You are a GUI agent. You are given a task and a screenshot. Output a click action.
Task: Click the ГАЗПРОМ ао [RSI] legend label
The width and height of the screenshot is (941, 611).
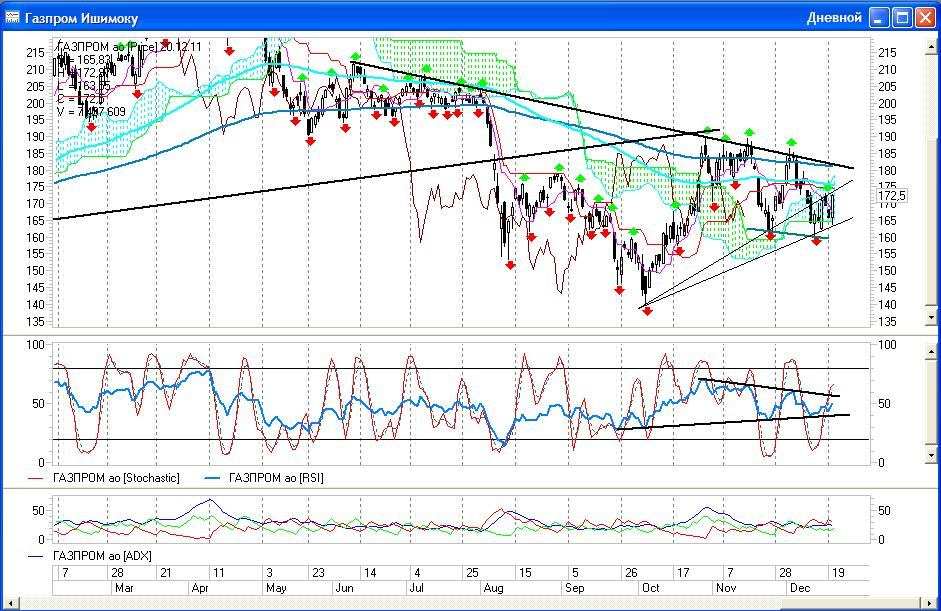pyautogui.click(x=276, y=478)
